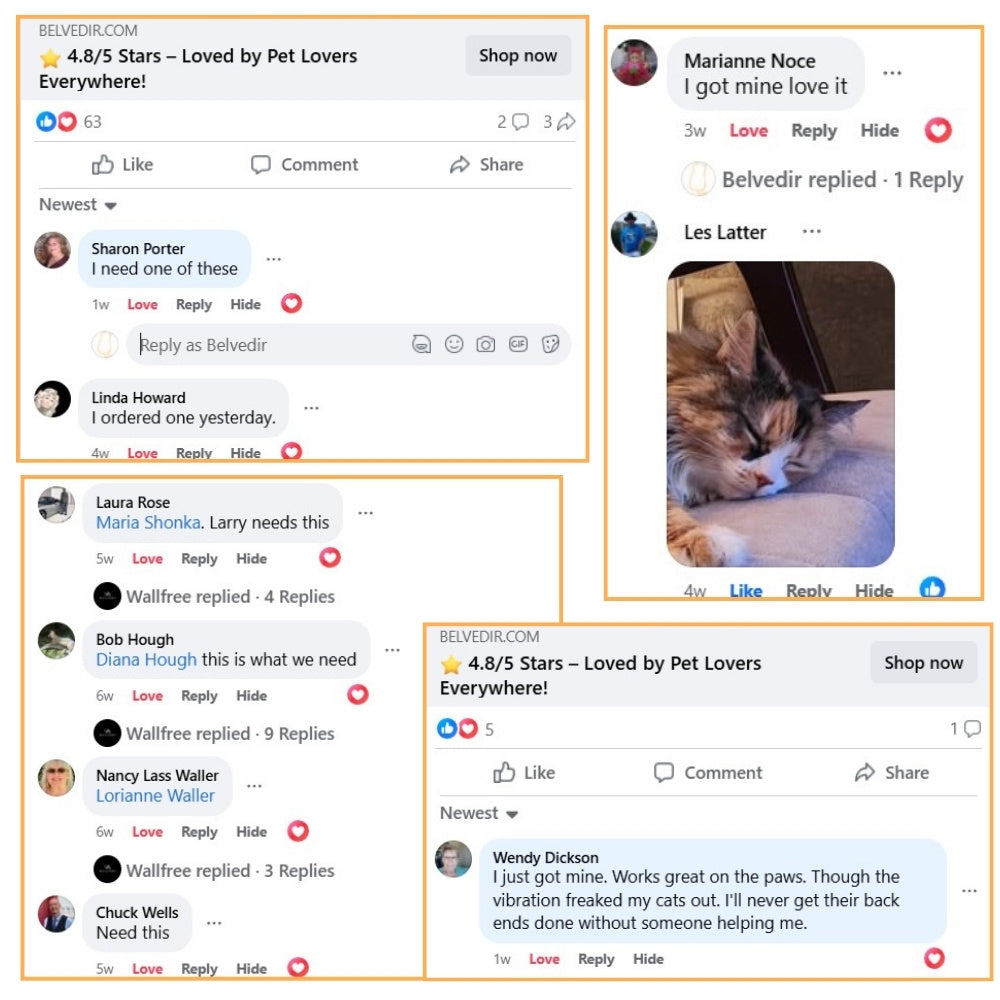Screen dimensions: 1000x1000
Task: Open Les Latter's sleeping cat photo
Action: (780, 414)
